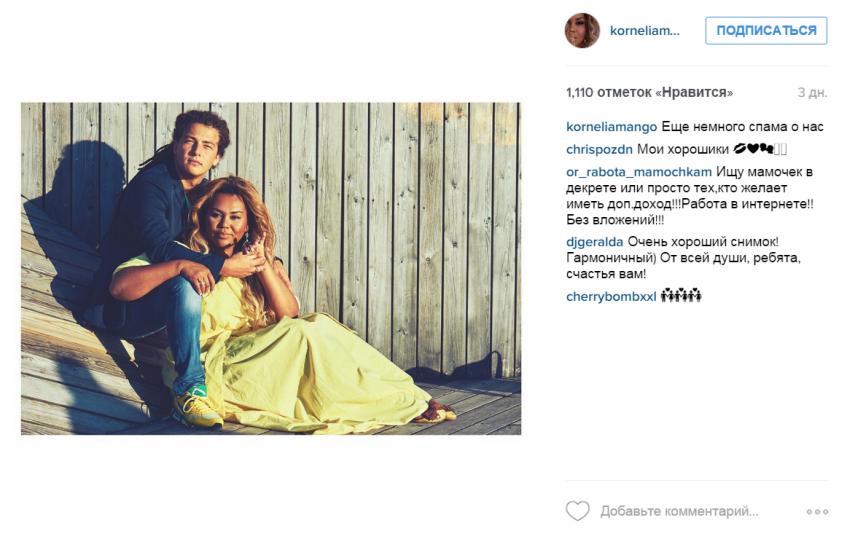Image resolution: width=847 pixels, height=539 pixels.
Task: Click the spam comment about Работа в интернете
Action: tap(690, 196)
